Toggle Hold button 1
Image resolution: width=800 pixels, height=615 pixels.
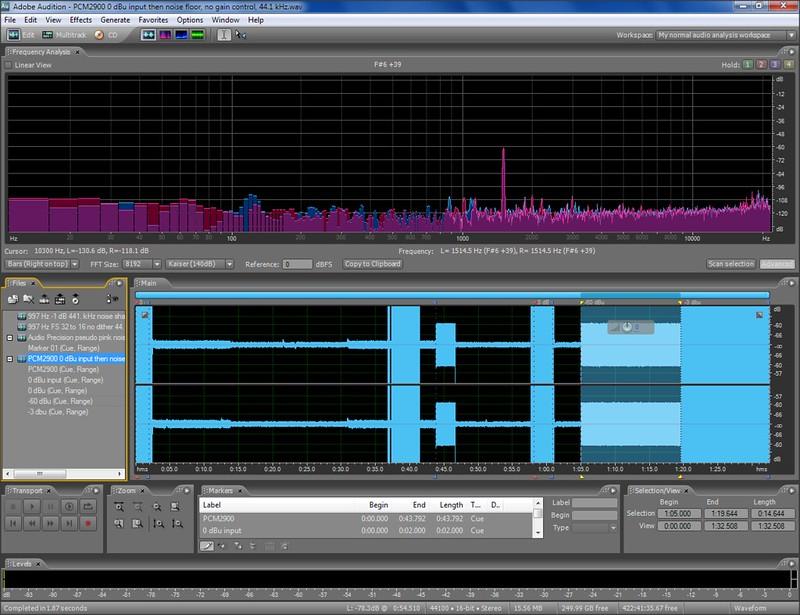click(746, 65)
